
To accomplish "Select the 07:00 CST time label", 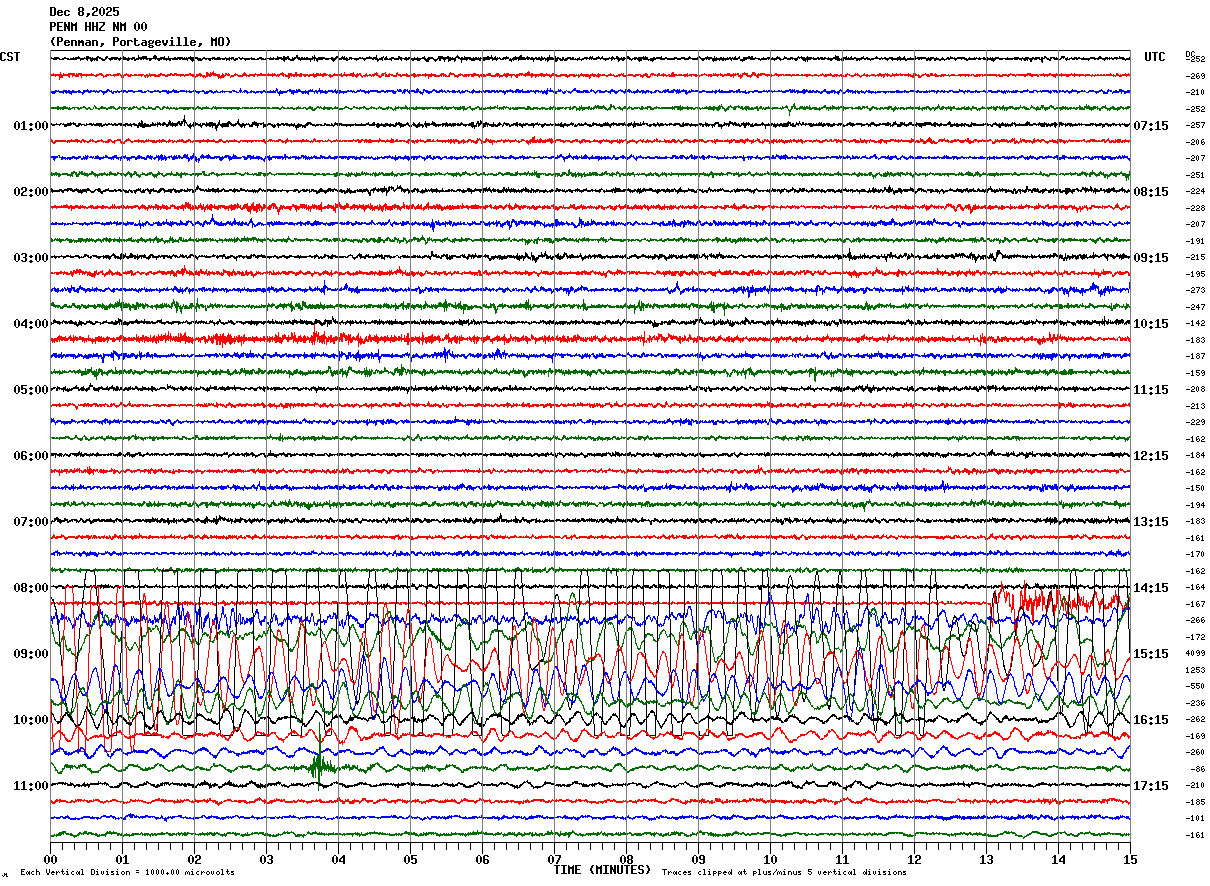I will pyautogui.click(x=31, y=522).
